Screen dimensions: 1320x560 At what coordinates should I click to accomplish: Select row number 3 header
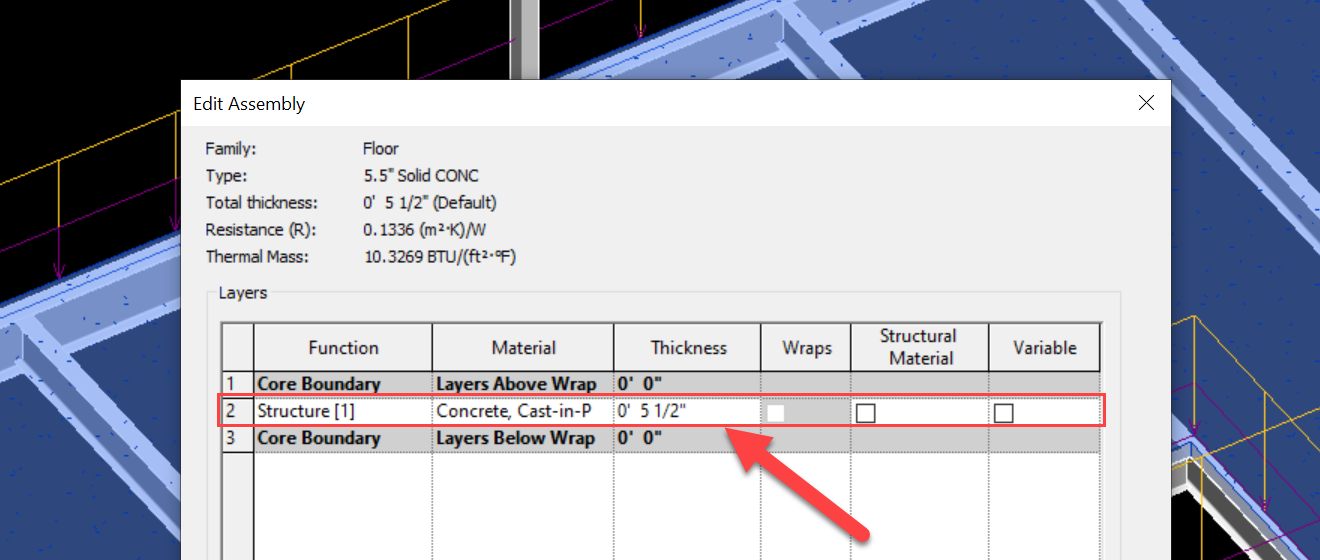coord(237,438)
